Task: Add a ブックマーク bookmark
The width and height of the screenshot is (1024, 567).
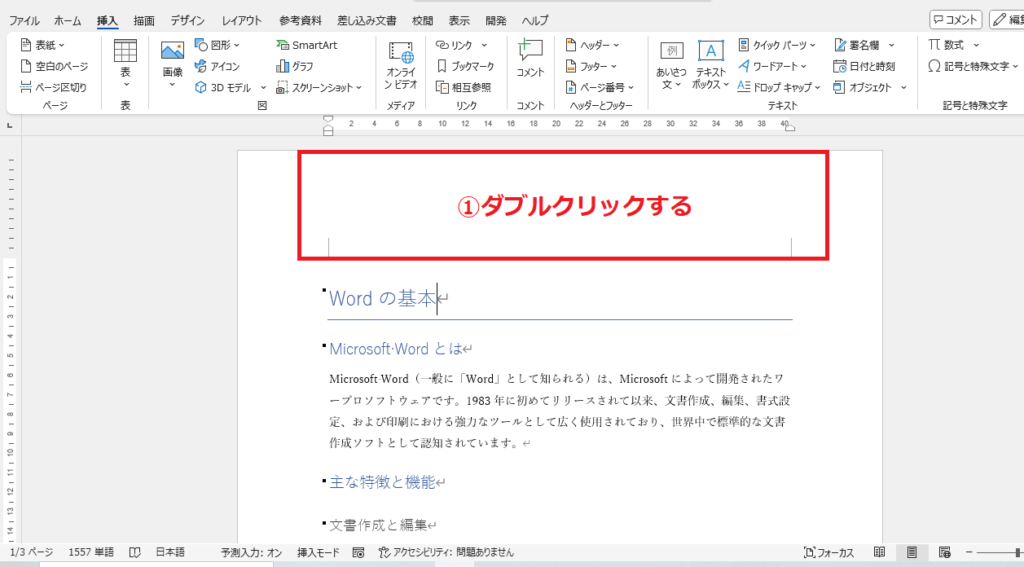Action: click(466, 66)
